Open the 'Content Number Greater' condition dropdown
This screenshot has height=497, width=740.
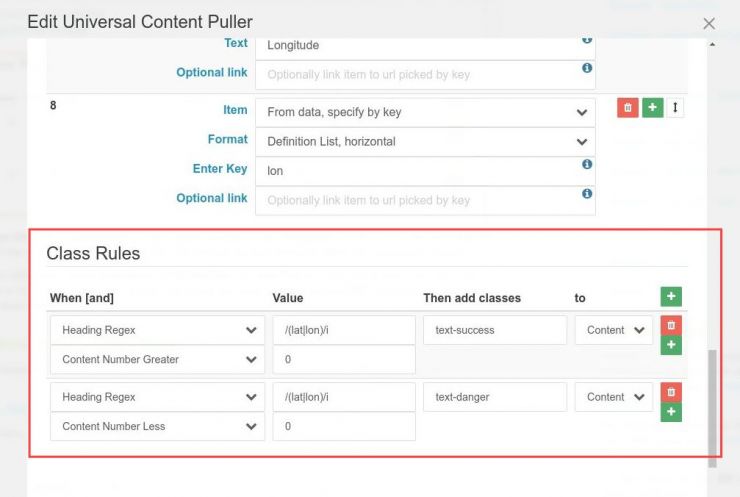point(157,359)
